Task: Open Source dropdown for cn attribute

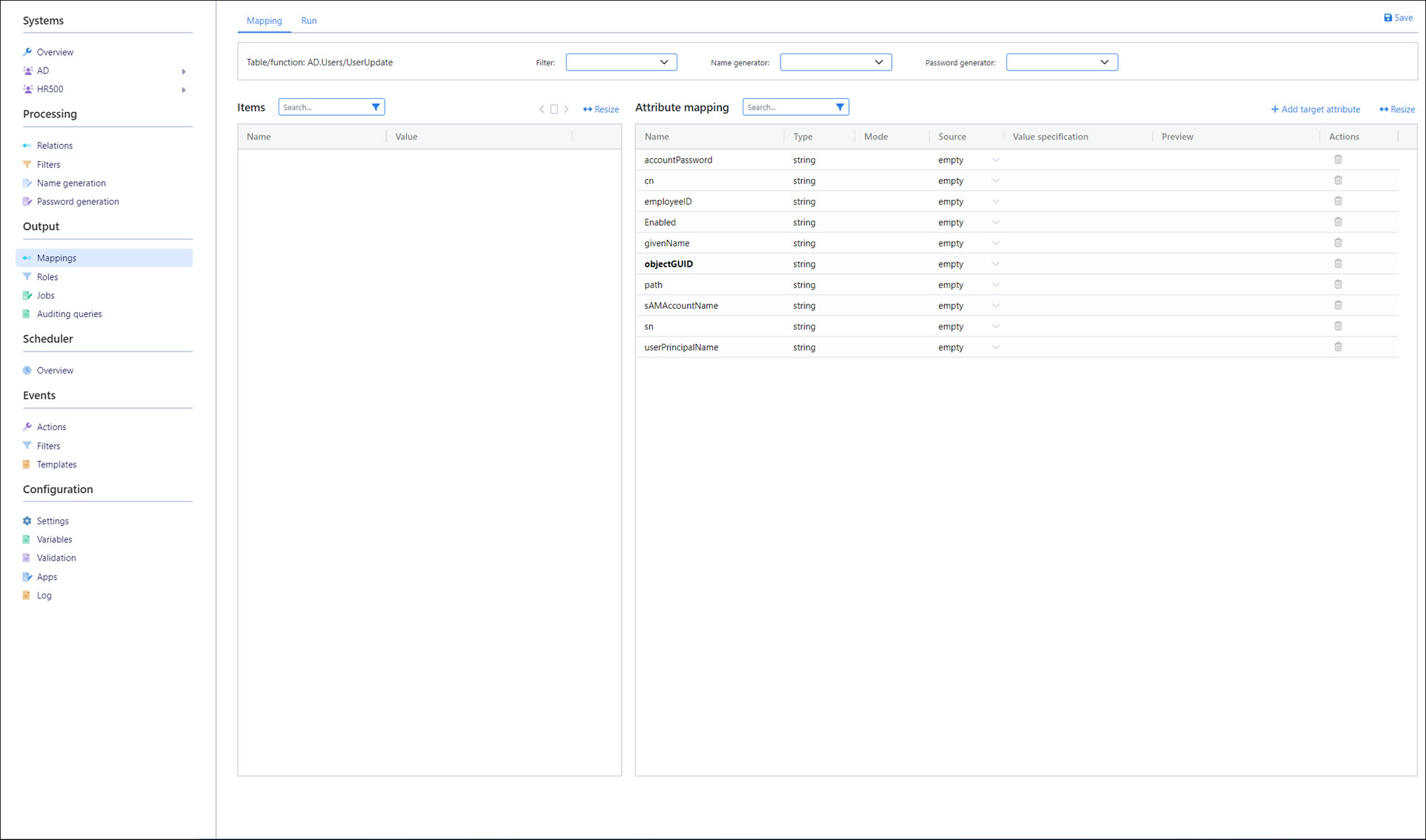Action: tap(995, 180)
